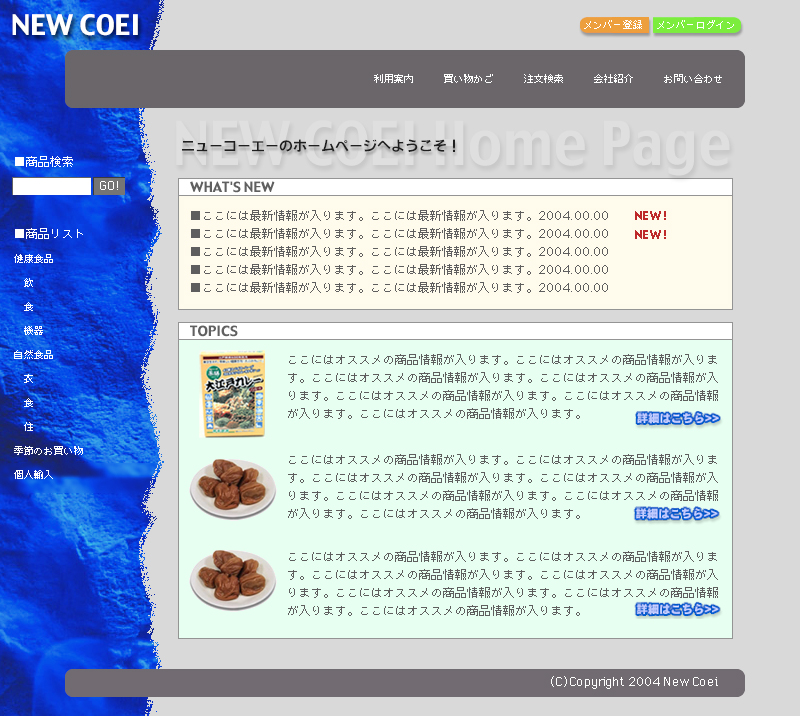The image size is (800, 716).
Task: Open 買い物かご in the top navigation
Action: coord(468,79)
